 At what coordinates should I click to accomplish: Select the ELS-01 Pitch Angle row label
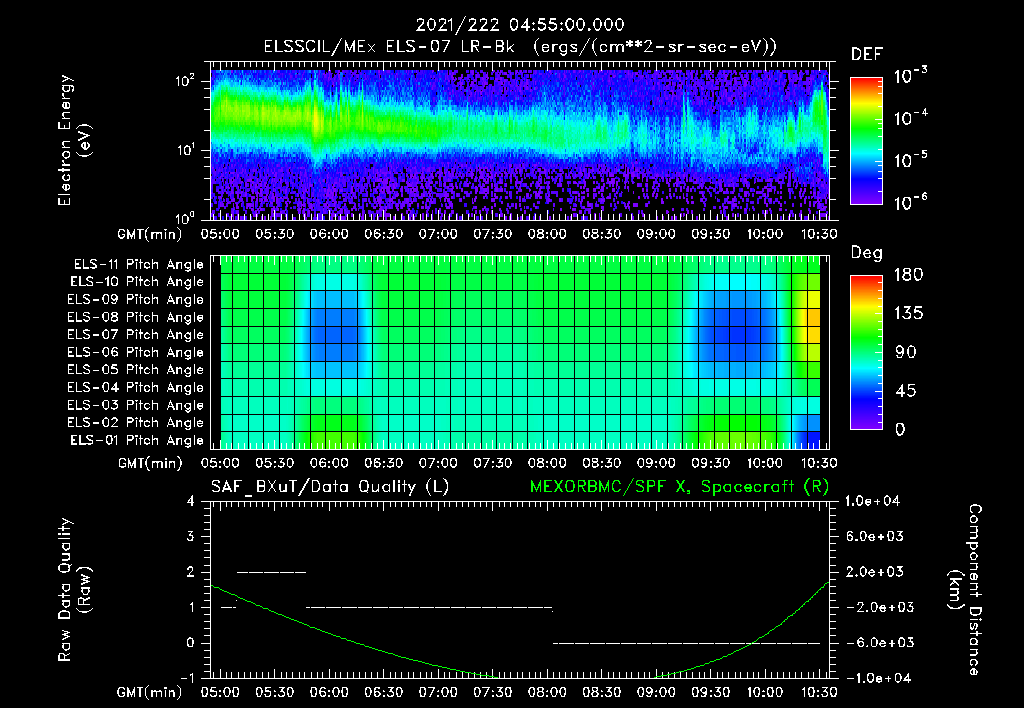coord(137,440)
